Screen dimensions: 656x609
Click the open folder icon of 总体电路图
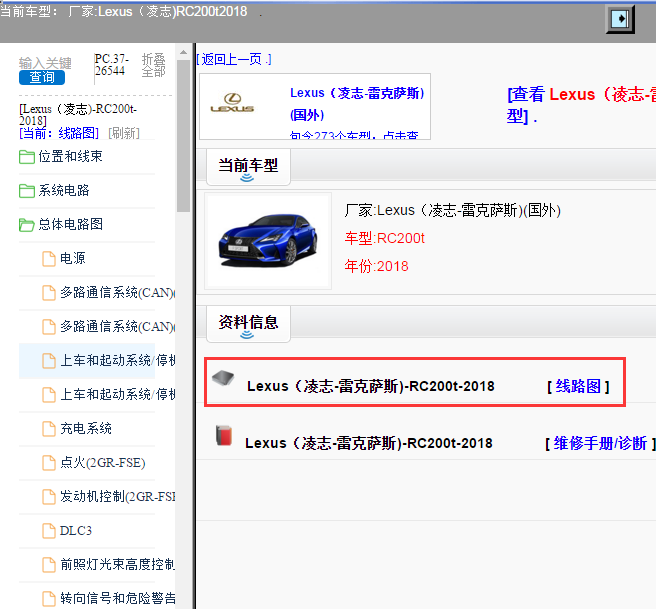[27, 225]
